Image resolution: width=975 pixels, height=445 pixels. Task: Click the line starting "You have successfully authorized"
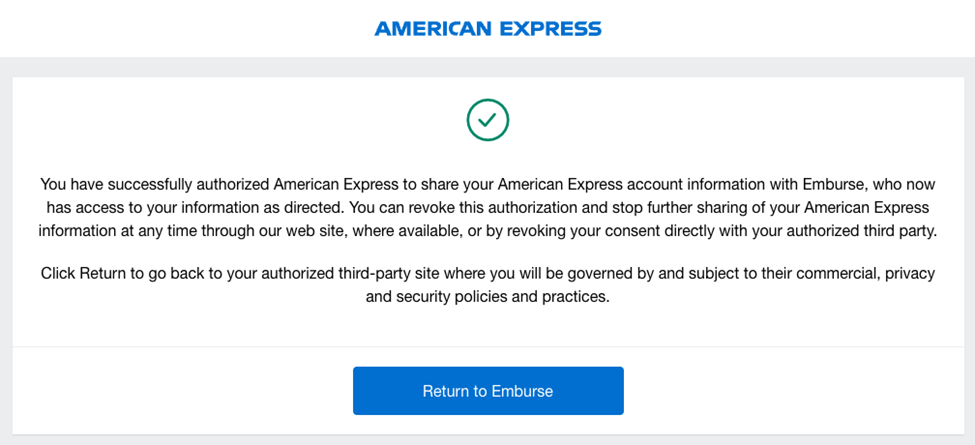[x=488, y=184]
